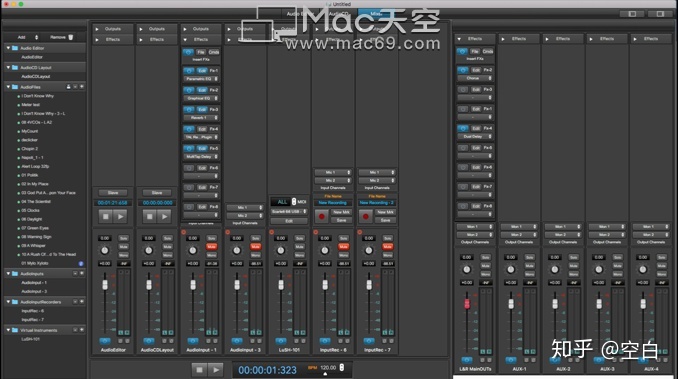Click the AudioCD Layout folder icon
This screenshot has height=379, width=678.
pos(15,67)
